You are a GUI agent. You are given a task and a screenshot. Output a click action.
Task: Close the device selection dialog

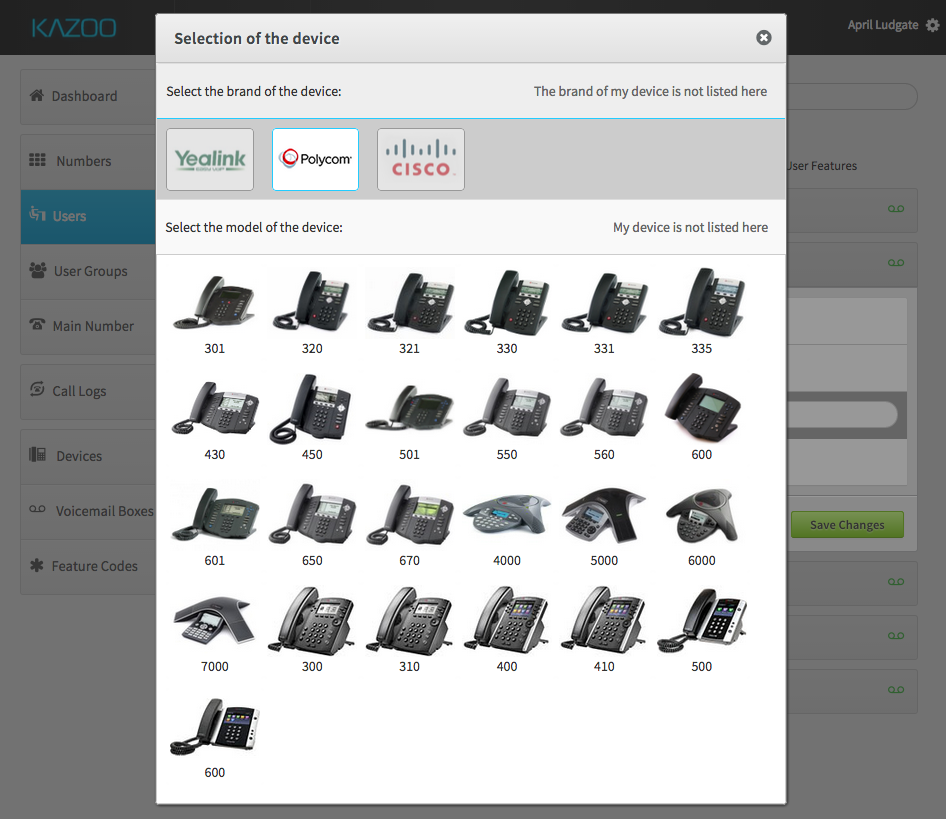pos(764,38)
